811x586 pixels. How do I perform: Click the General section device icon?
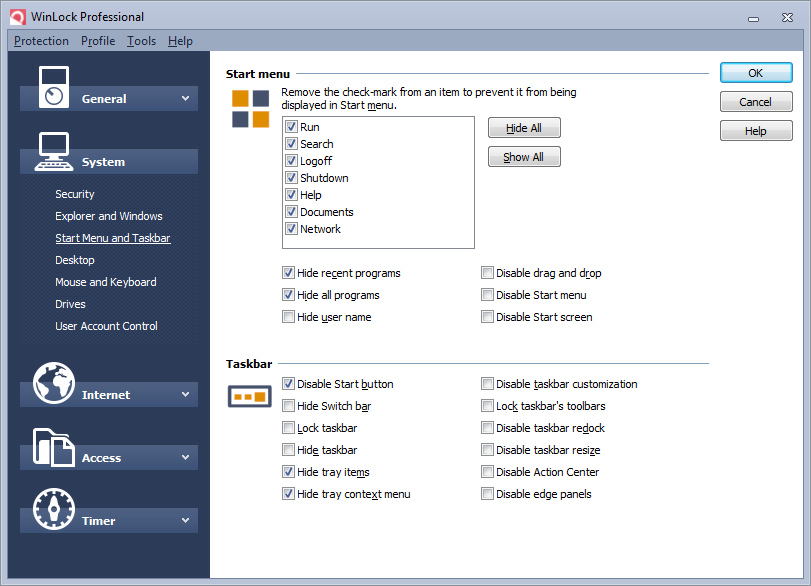[56, 86]
